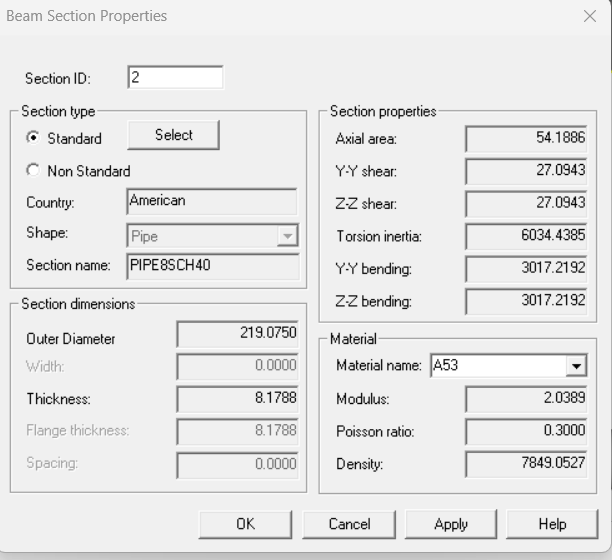Click the Torsion inertia value field
The image size is (612, 560).
point(526,236)
